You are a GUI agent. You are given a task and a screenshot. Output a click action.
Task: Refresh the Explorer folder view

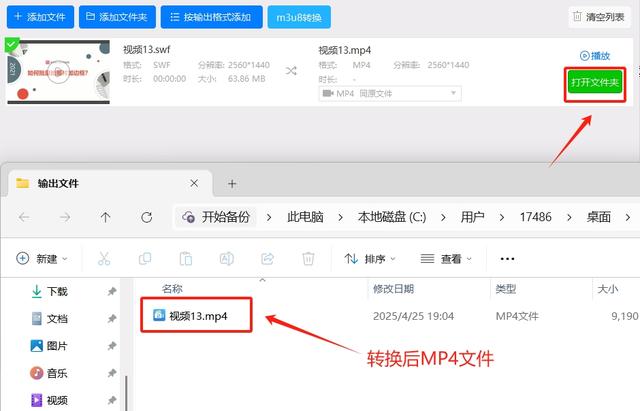click(147, 217)
